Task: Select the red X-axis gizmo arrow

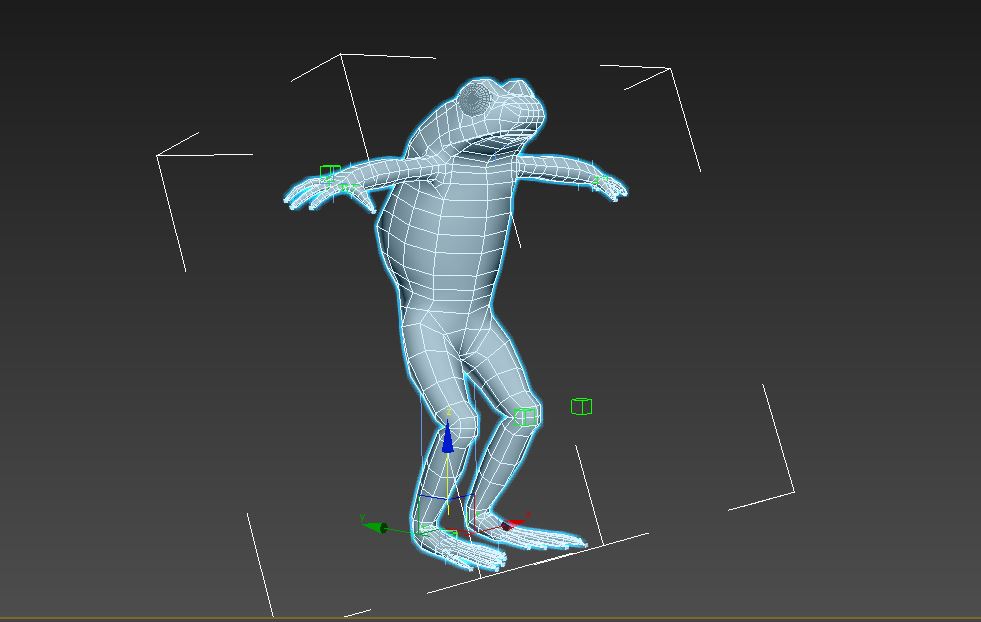Action: click(517, 520)
